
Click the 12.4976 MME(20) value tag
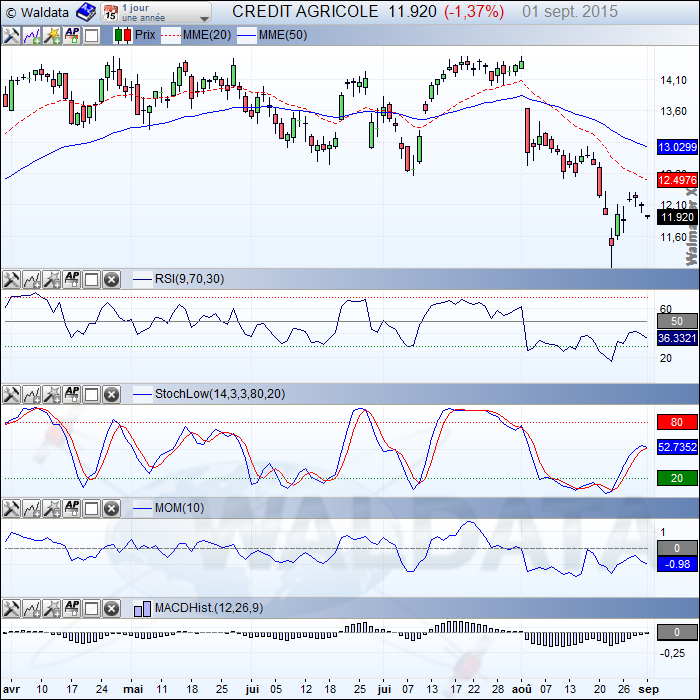pyautogui.click(x=677, y=180)
